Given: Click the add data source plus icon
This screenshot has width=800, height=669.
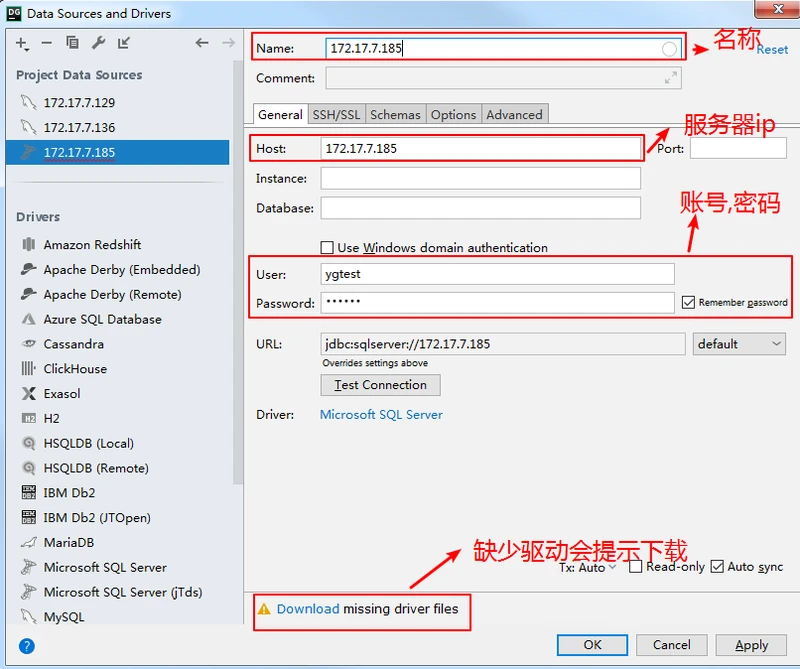Looking at the screenshot, I should [22, 43].
